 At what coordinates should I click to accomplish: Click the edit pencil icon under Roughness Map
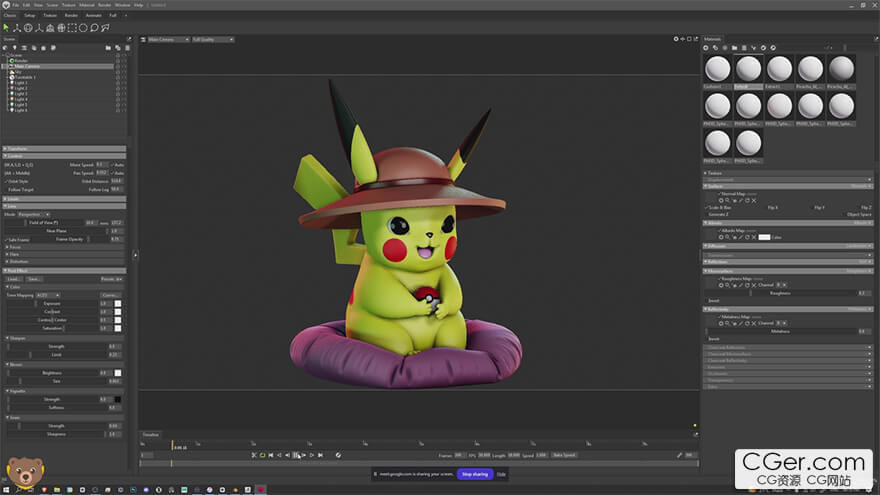click(741, 285)
